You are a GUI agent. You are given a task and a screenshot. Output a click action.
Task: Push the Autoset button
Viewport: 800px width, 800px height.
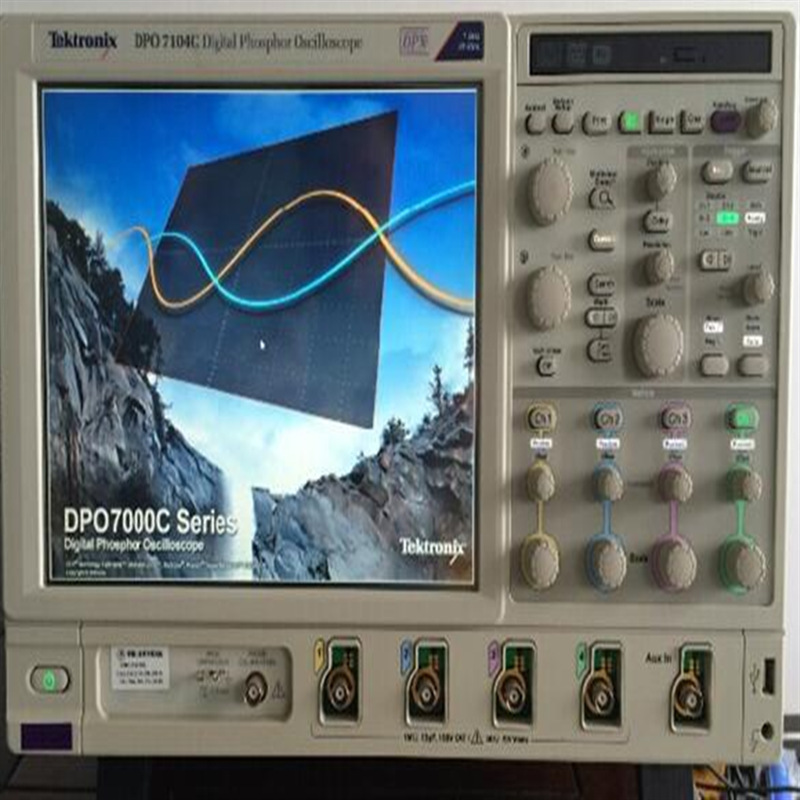tap(535, 123)
